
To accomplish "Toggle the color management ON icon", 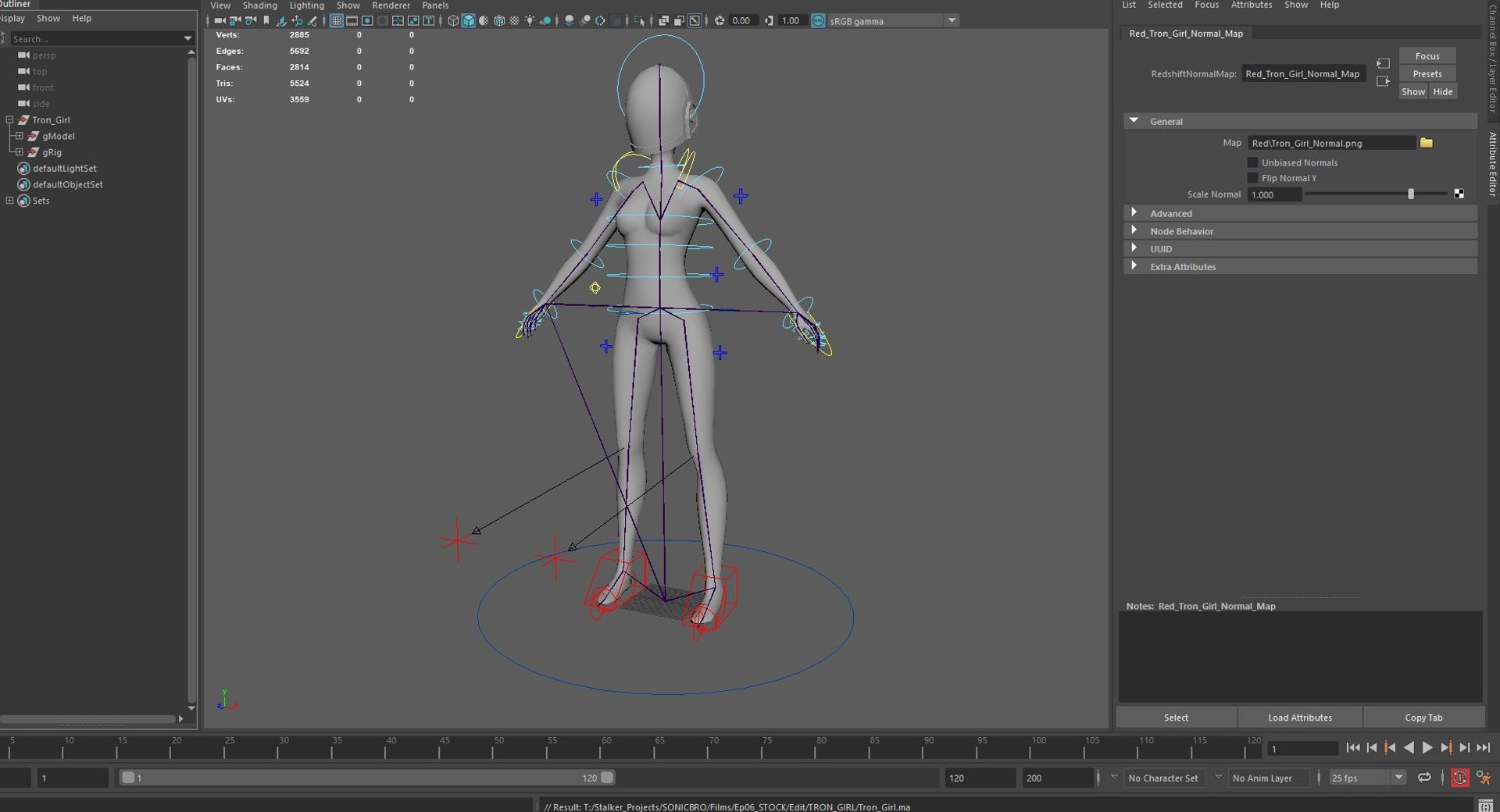I will pos(818,20).
